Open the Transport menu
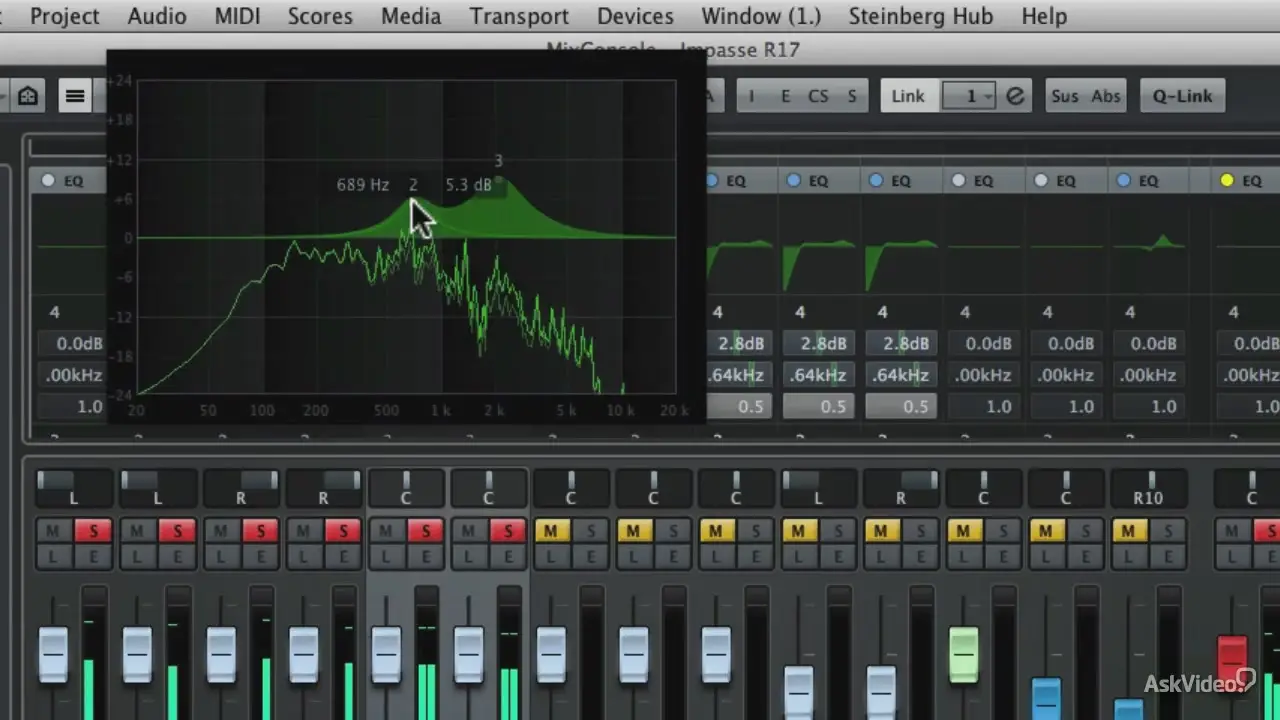Image resolution: width=1280 pixels, height=720 pixels. pos(519,16)
